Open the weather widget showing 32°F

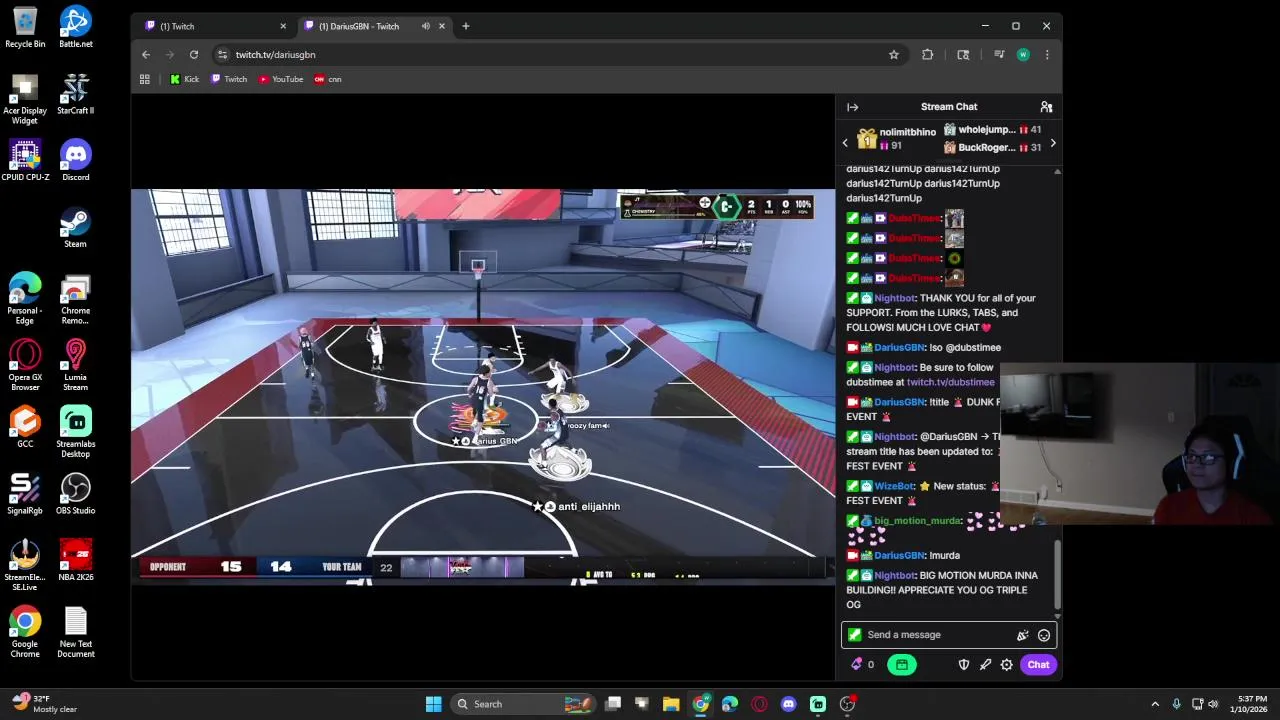45,704
